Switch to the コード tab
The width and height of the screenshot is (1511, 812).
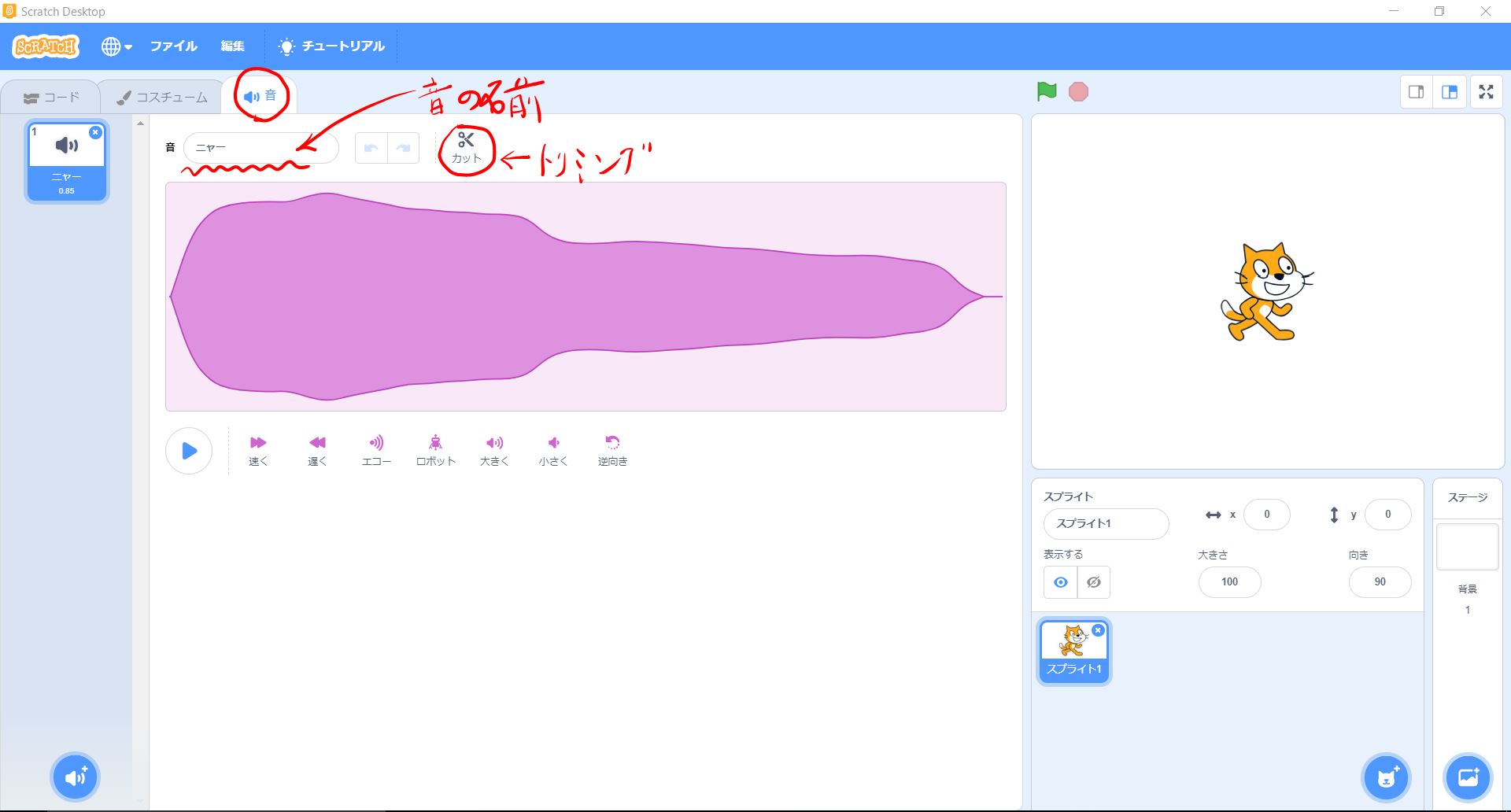tap(51, 98)
